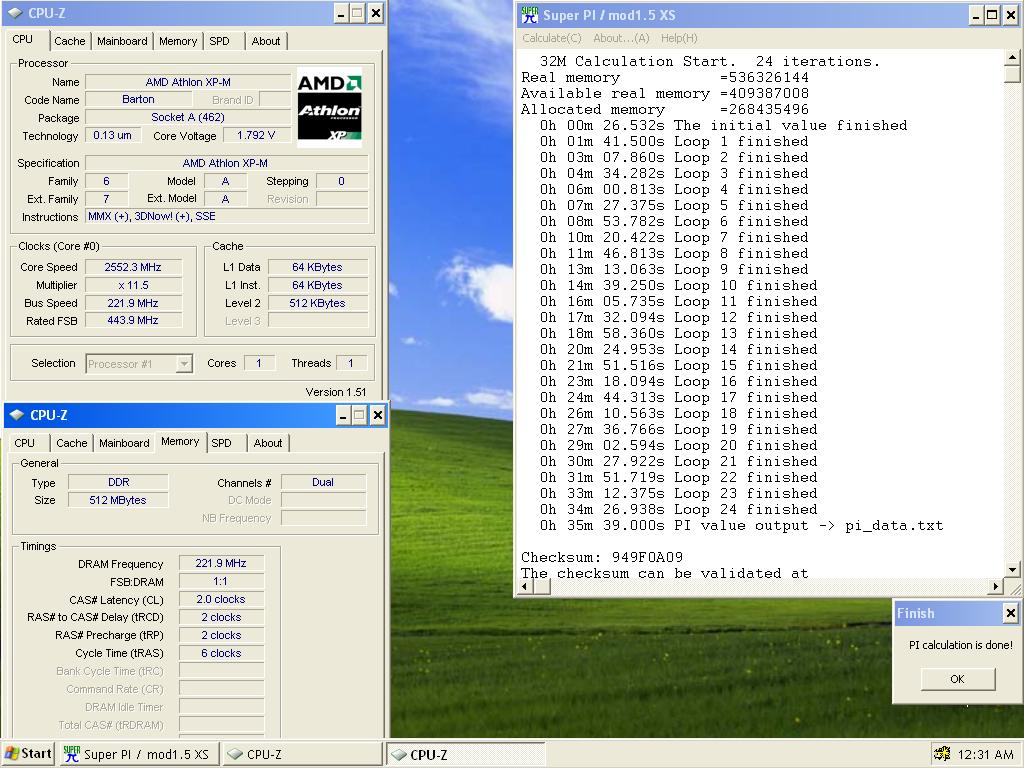Open Calculate(C) menu in Super PI
Screen dimensions: 1024x768
(552, 38)
